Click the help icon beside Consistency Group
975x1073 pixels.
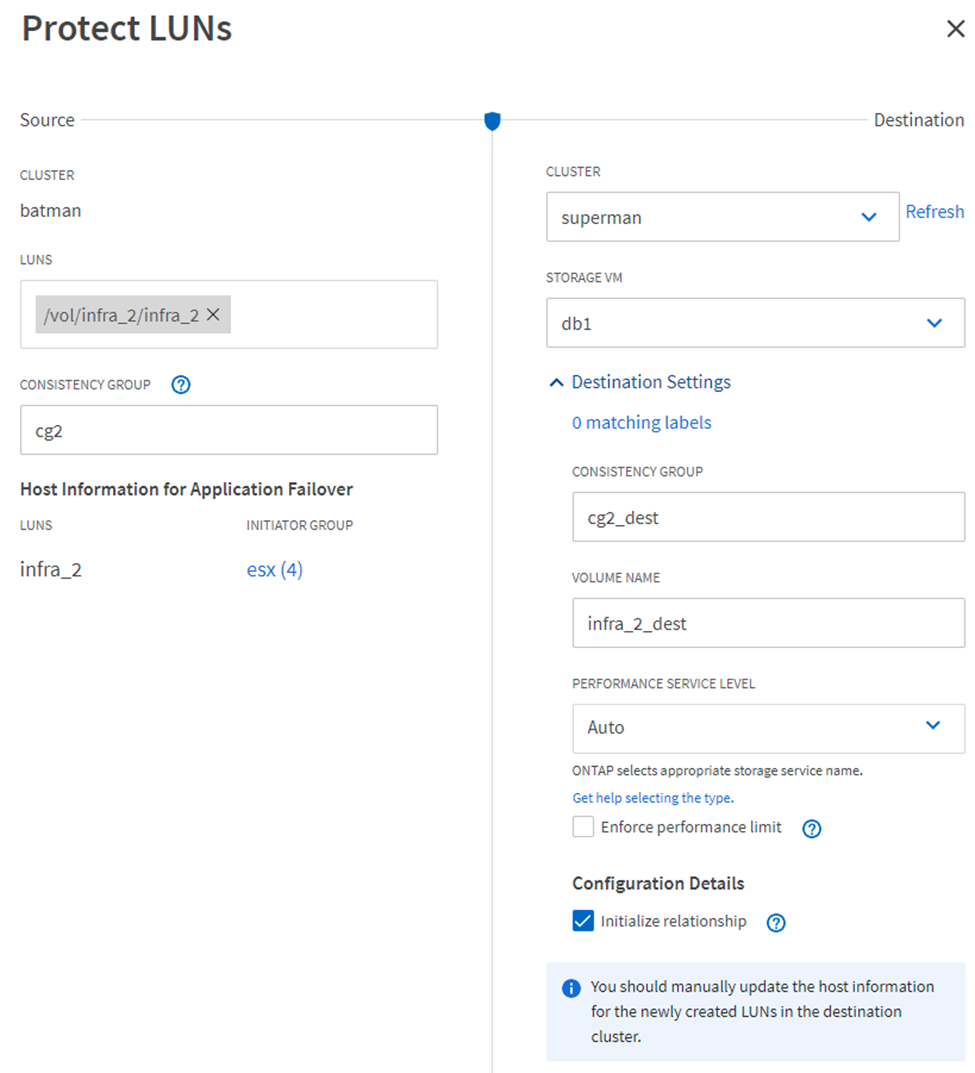(x=181, y=385)
